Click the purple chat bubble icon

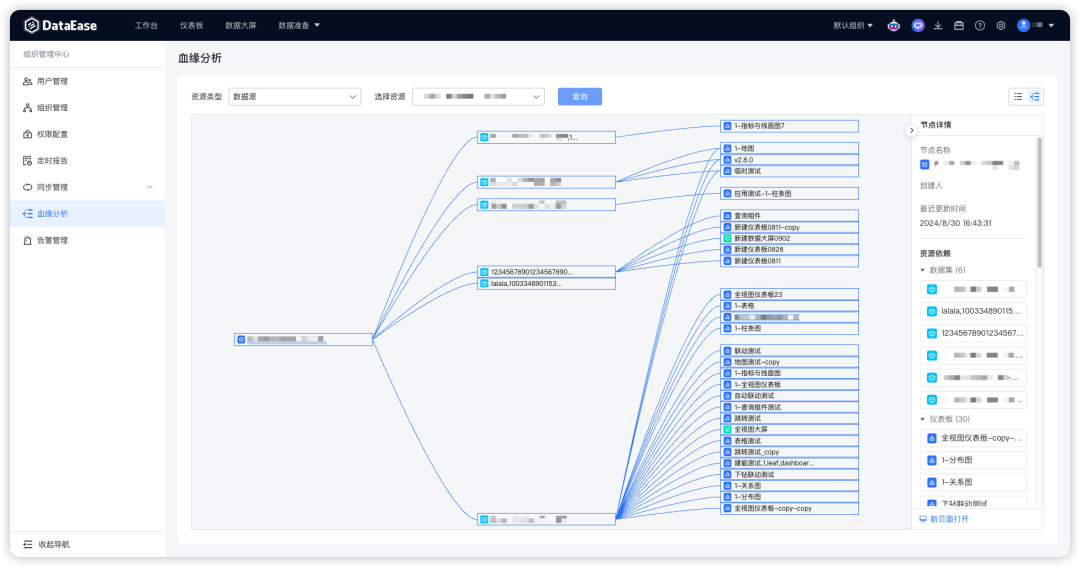918,25
